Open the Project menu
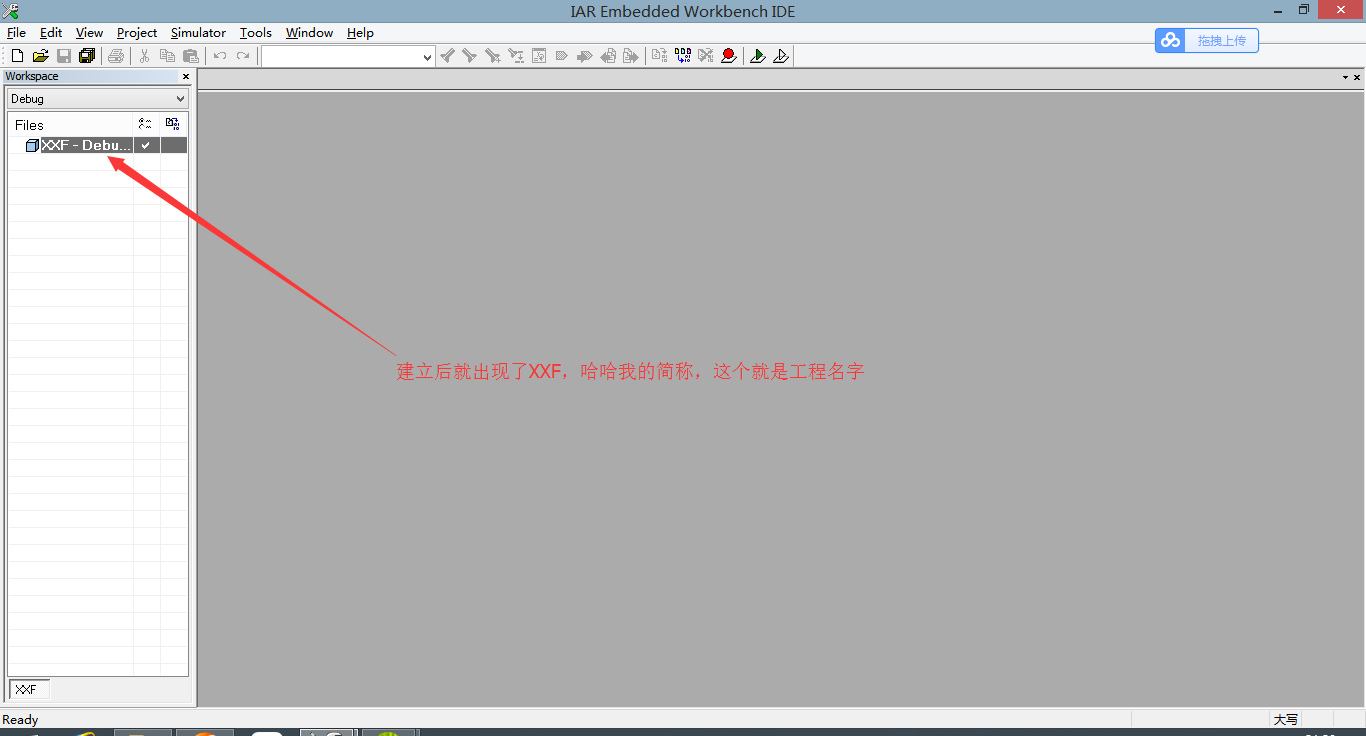1366x736 pixels. [137, 33]
